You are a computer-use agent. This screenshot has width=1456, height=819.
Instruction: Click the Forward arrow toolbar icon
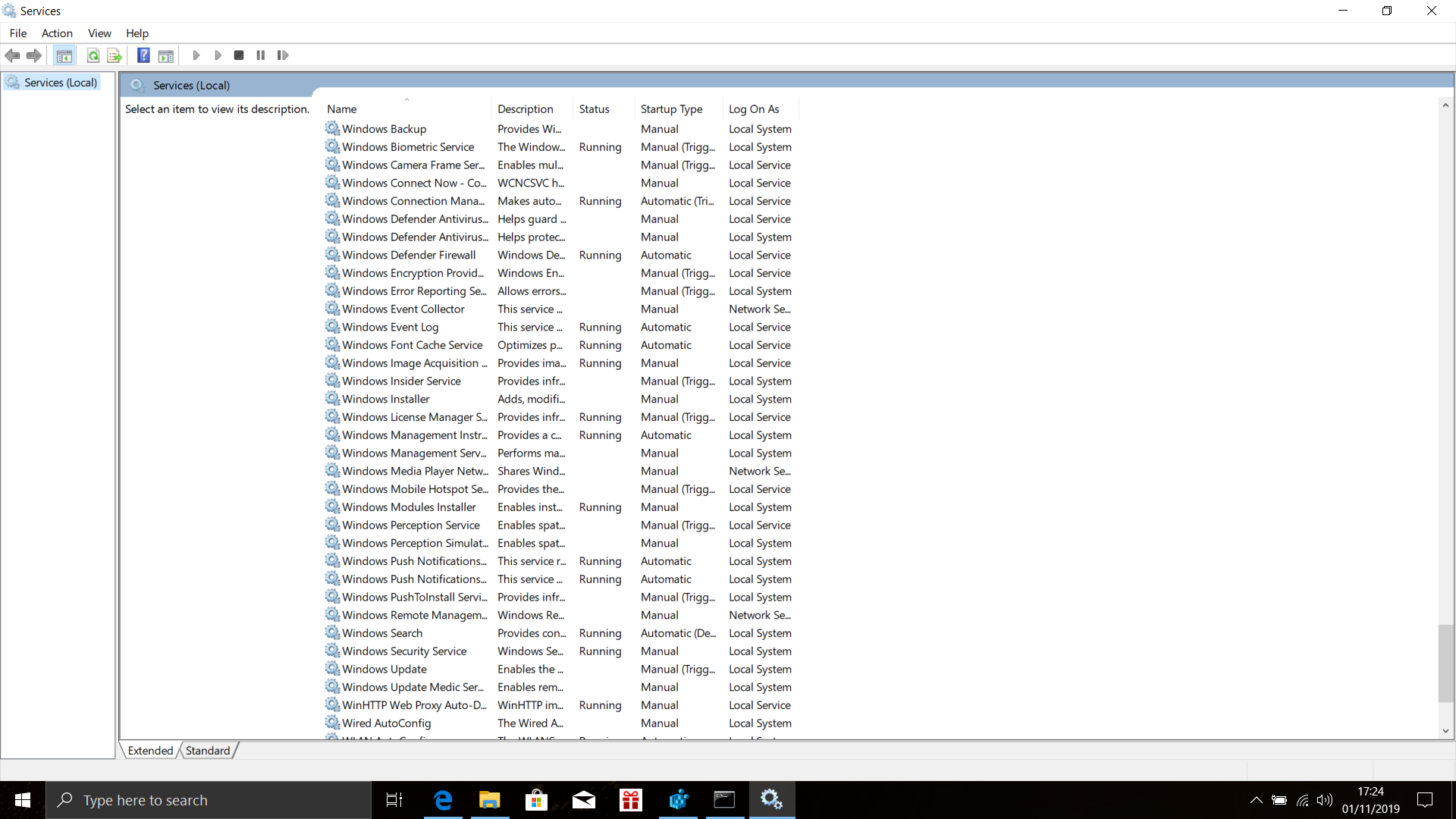click(x=34, y=55)
